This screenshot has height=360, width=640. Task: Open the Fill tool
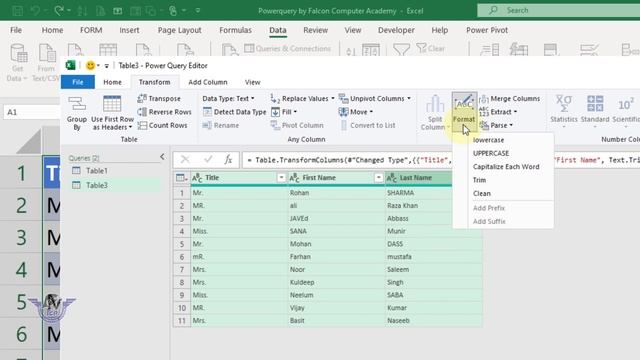[x=283, y=112]
